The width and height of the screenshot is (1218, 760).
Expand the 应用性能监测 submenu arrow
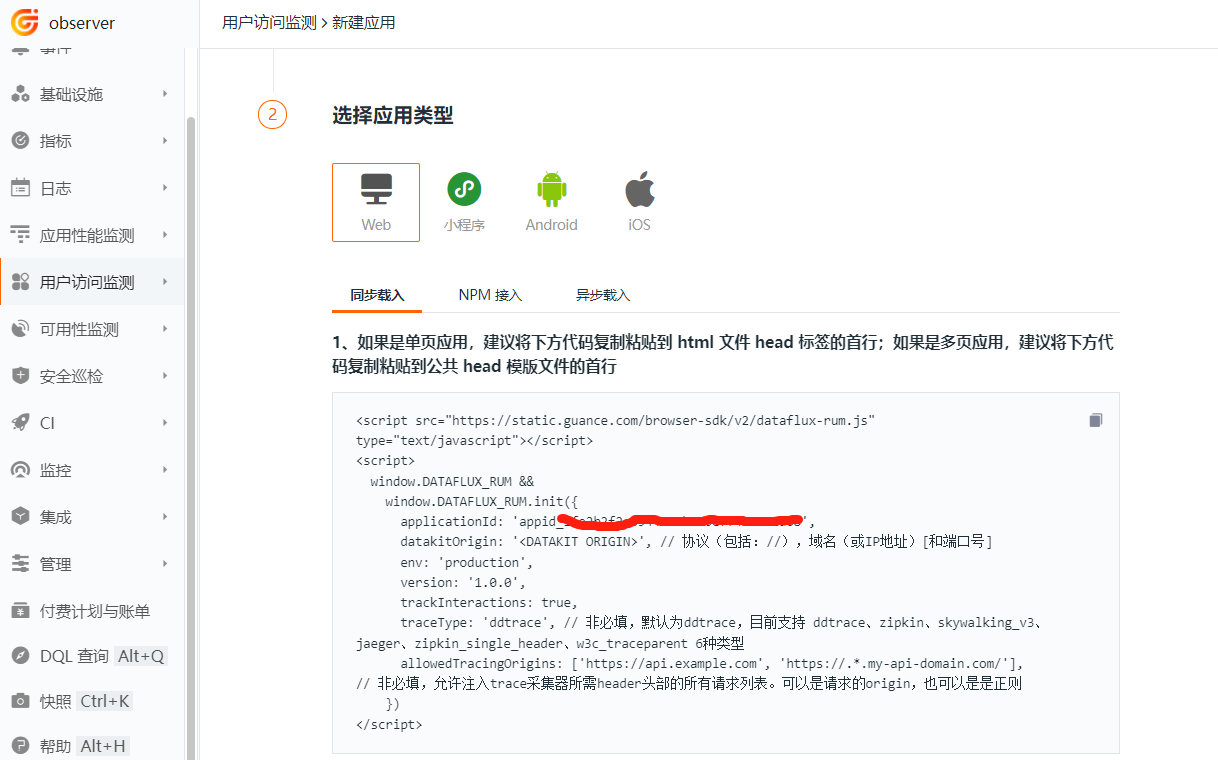[x=165, y=235]
